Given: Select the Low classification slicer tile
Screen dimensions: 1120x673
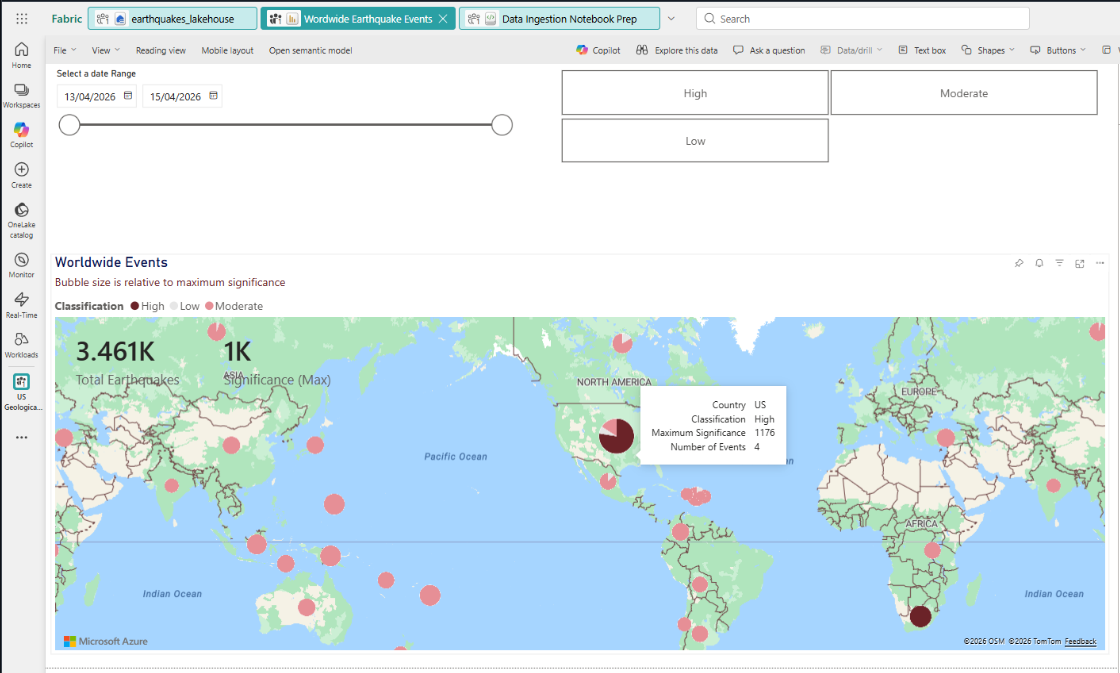Looking at the screenshot, I should coord(695,141).
